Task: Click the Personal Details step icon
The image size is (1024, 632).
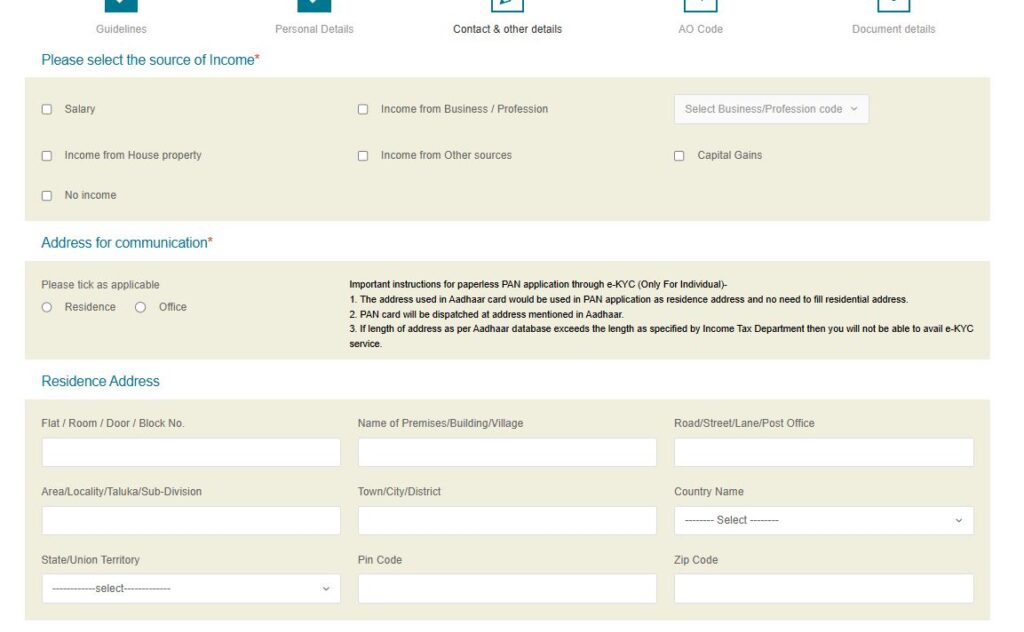Action: [314, 5]
